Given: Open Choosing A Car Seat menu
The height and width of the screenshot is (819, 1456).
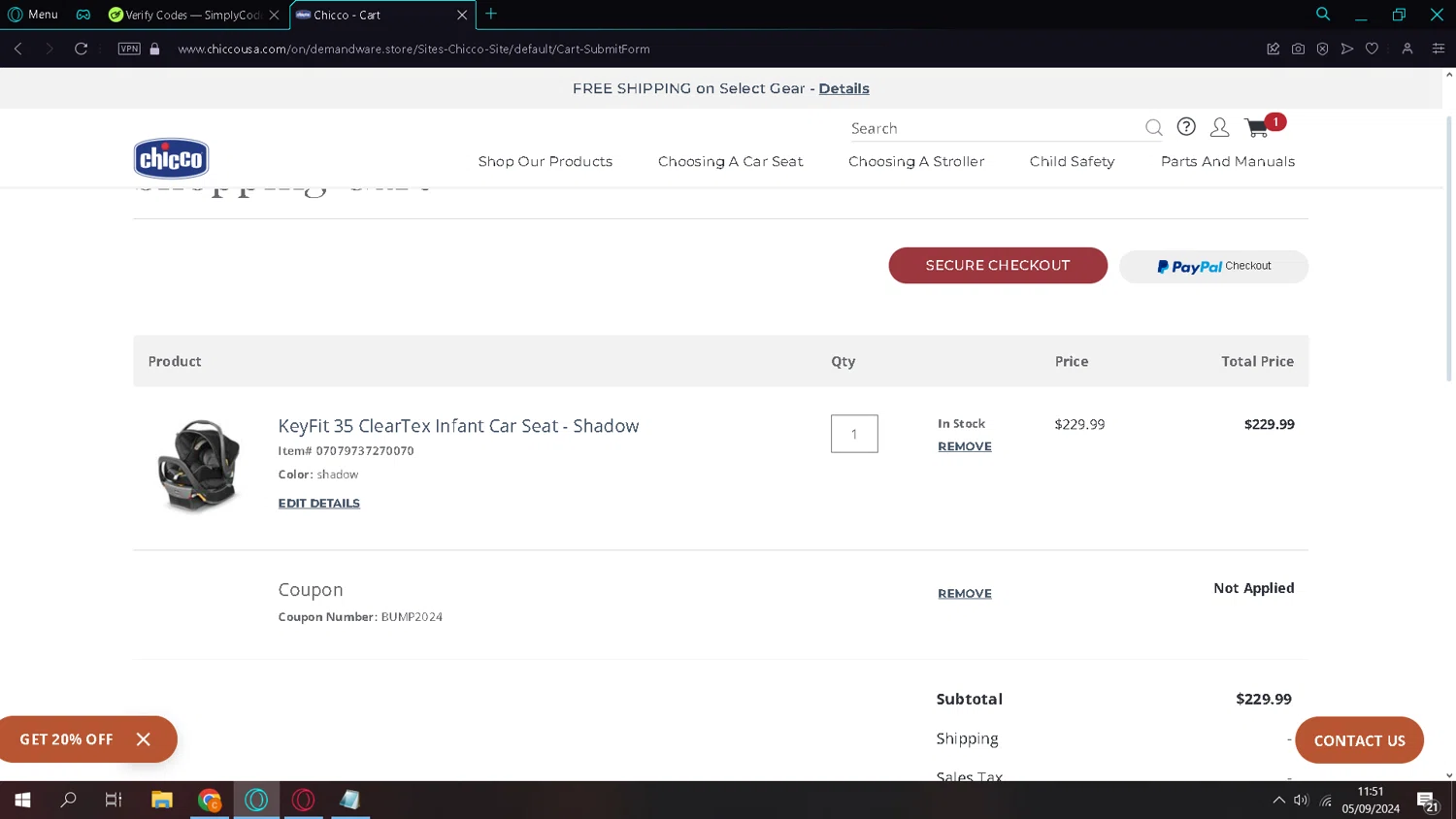Looking at the screenshot, I should 731,161.
